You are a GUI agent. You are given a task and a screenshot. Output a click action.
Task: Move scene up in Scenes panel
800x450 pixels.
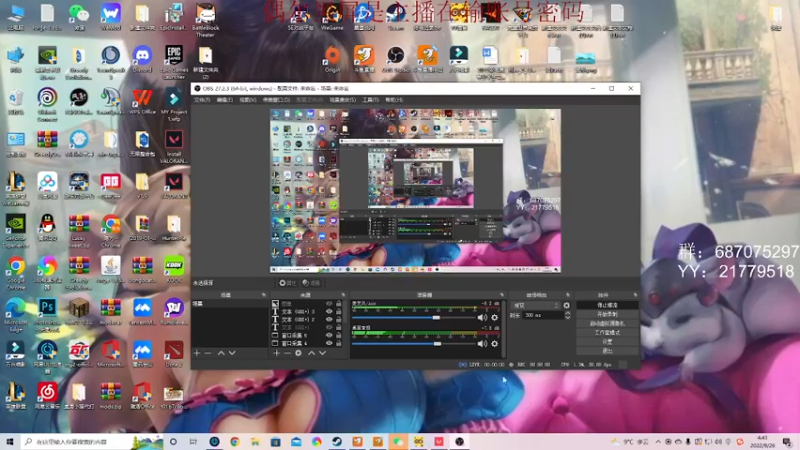coord(221,353)
